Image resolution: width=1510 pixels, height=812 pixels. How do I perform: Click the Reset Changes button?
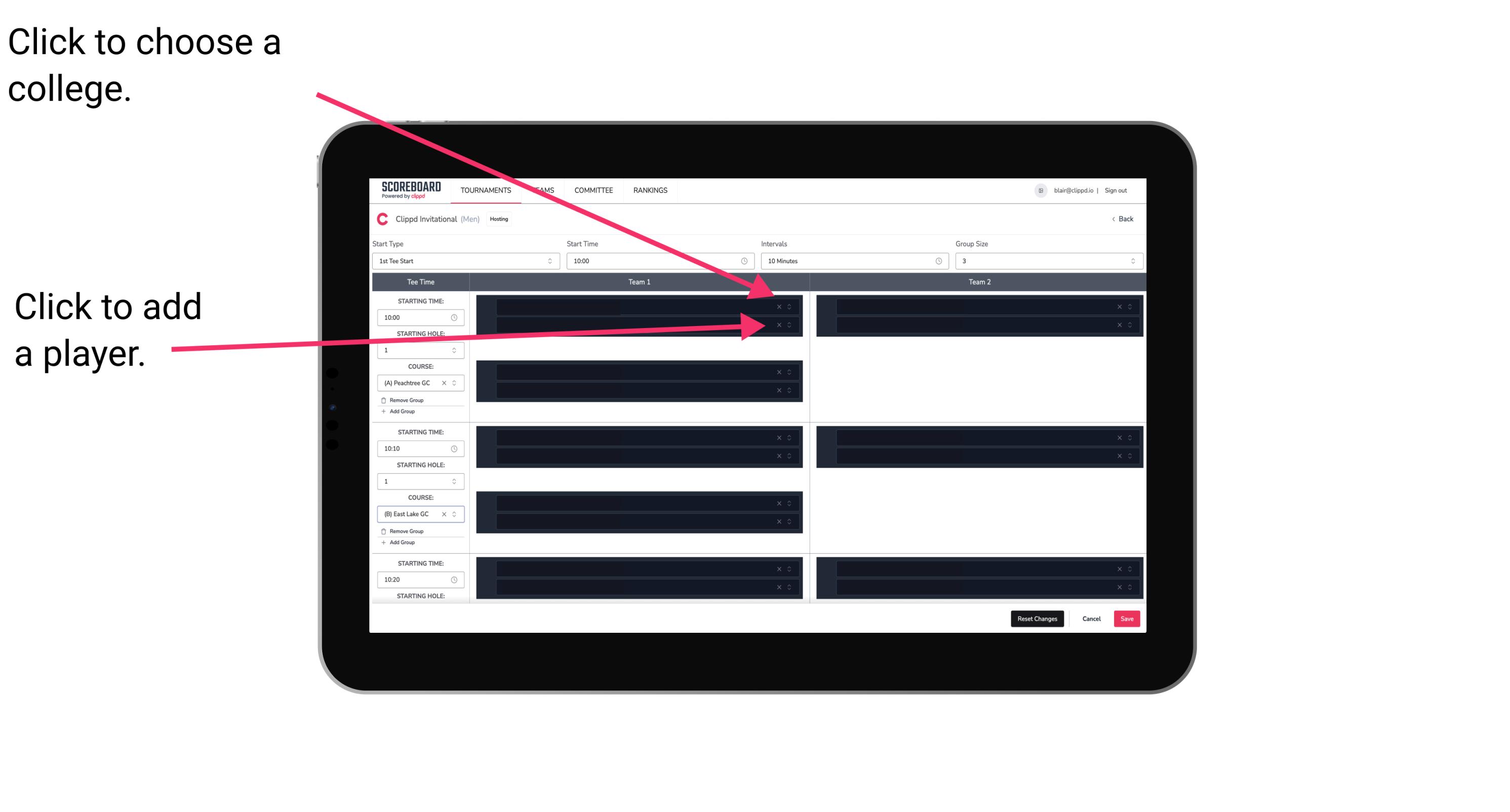click(1037, 618)
